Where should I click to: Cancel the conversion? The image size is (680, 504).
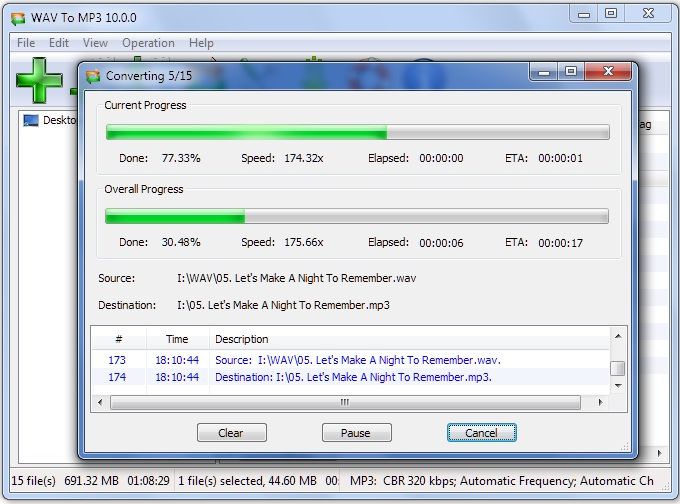481,433
